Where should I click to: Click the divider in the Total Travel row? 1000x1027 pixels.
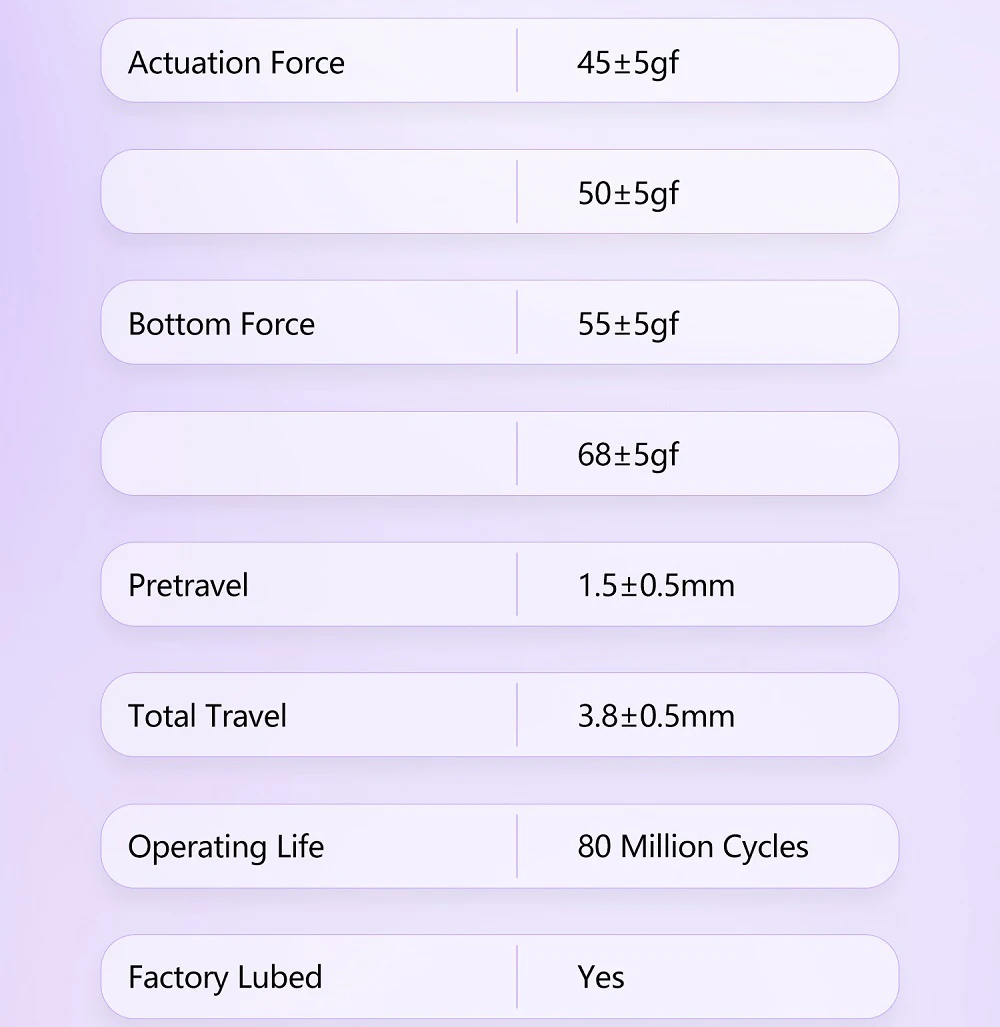click(517, 715)
